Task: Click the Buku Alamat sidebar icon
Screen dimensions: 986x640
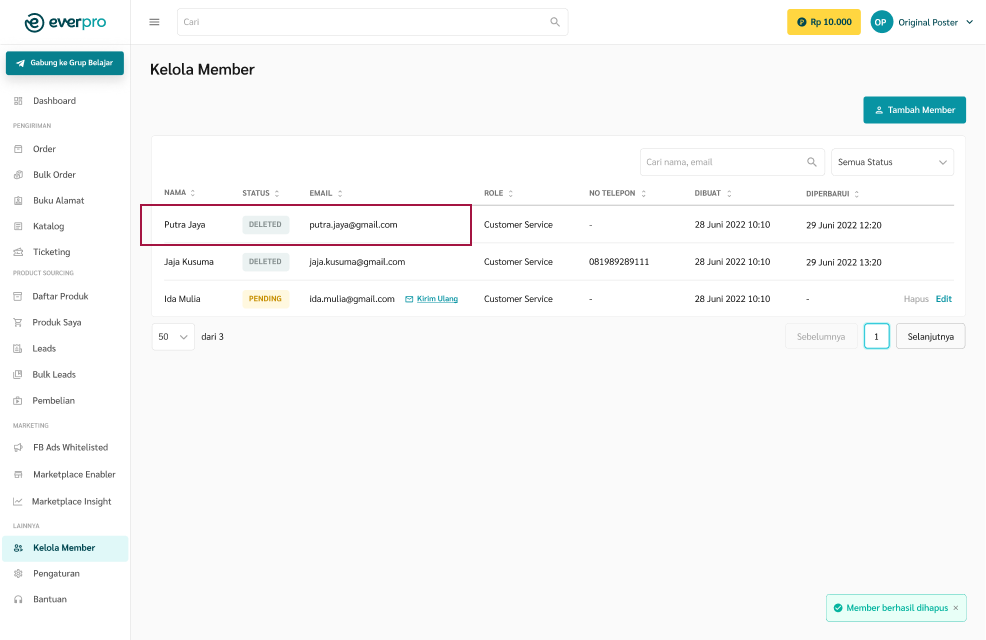Action: [x=18, y=201]
